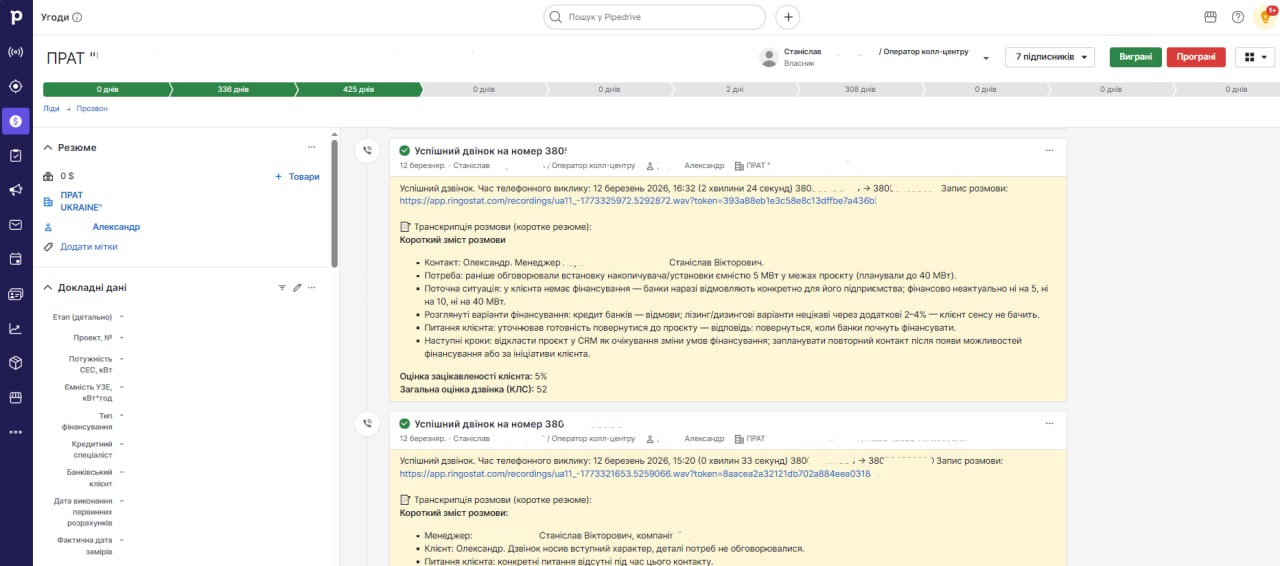Viewport: 1280px width, 566px height.
Task: Open Insights chart icon in sidebar
Action: (16, 328)
